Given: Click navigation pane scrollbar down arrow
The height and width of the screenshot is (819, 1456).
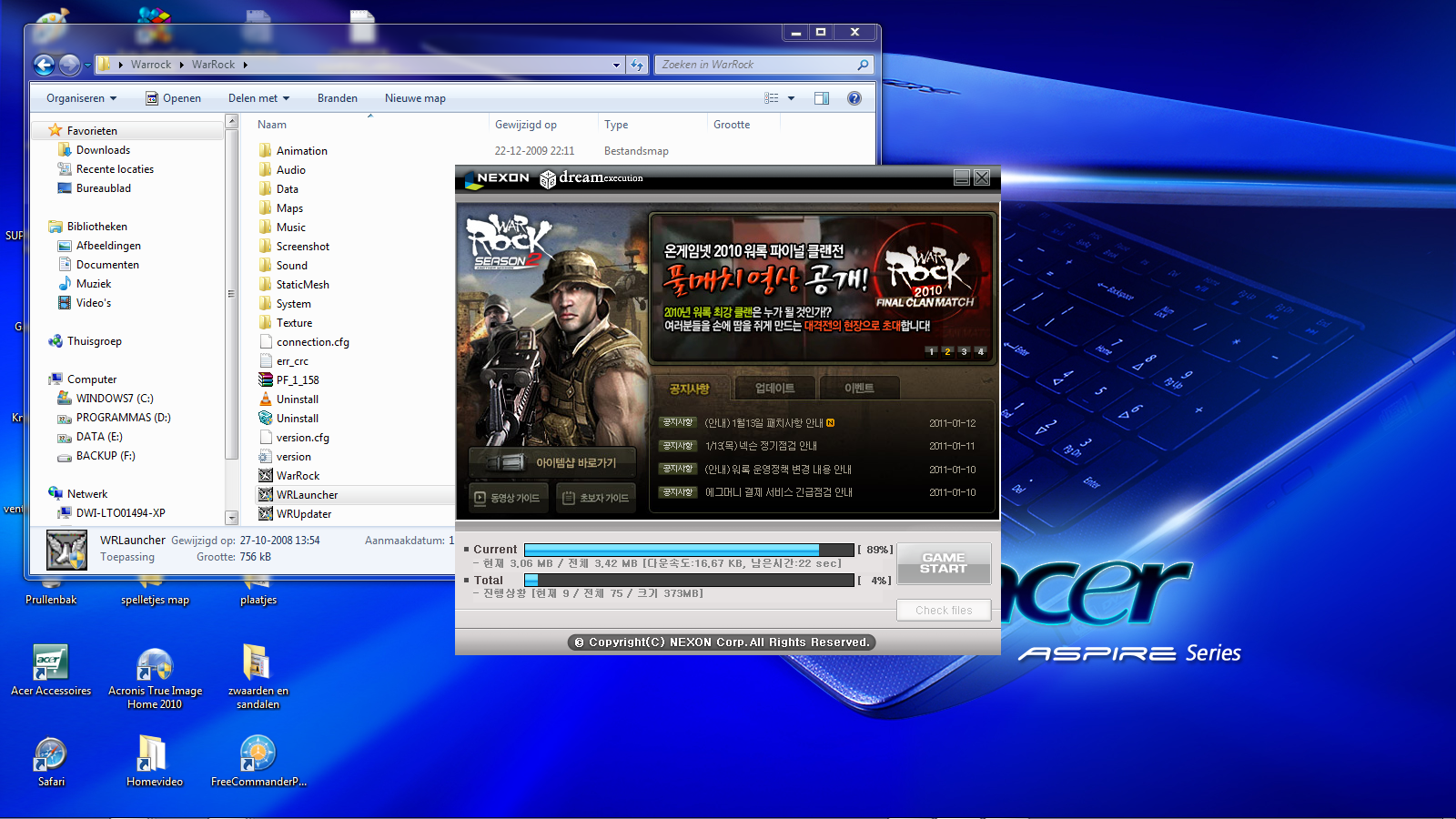Looking at the screenshot, I should (231, 518).
